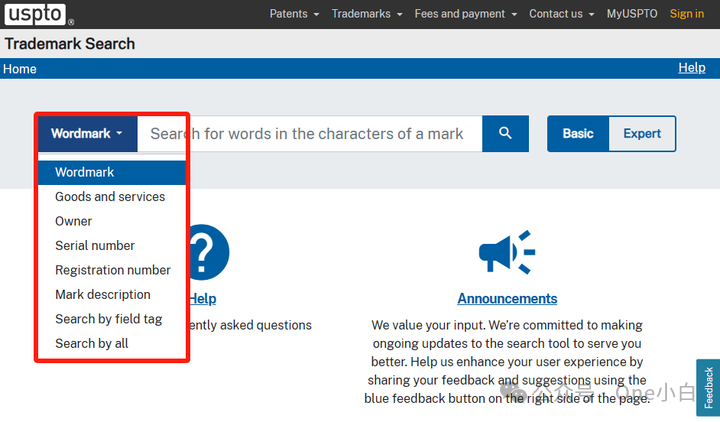This screenshot has width=720, height=422.
Task: Select the Serial number option
Action: click(112, 246)
